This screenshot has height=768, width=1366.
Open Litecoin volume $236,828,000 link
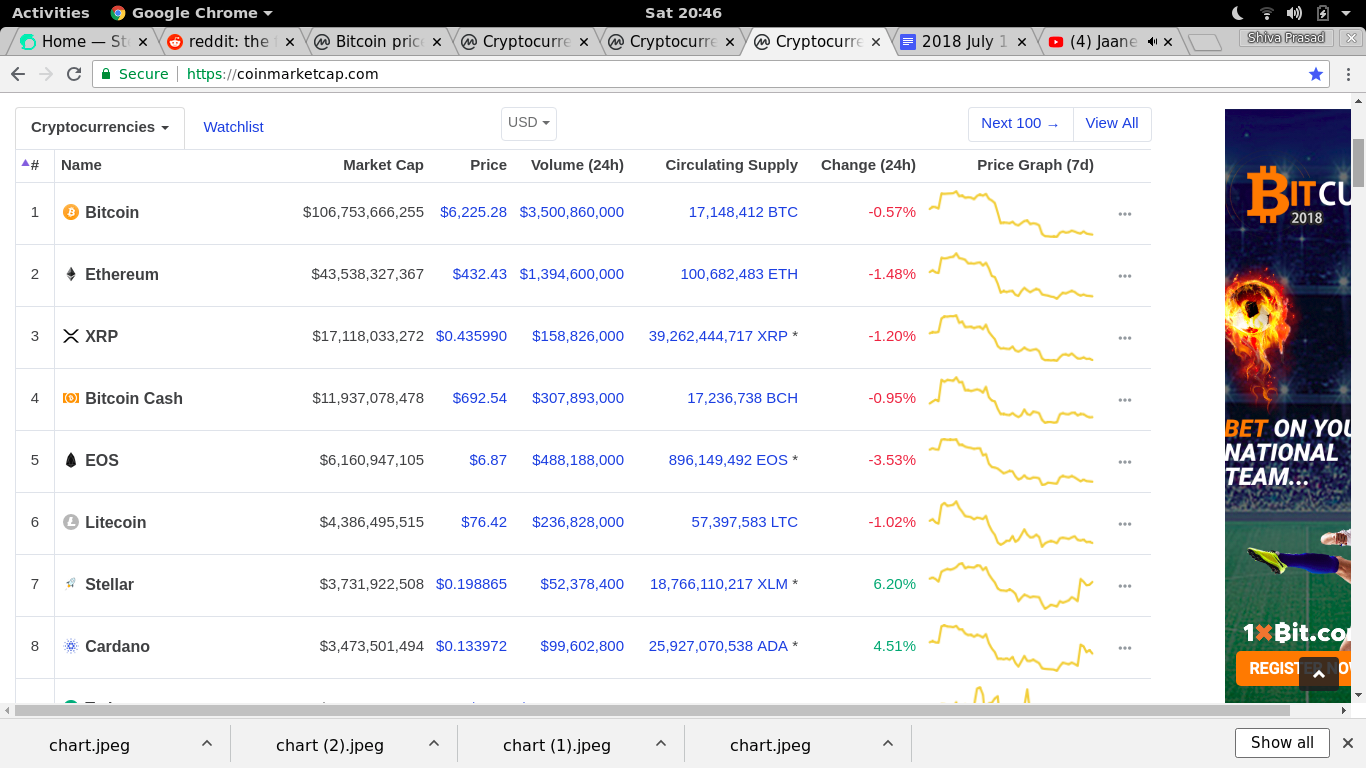point(578,522)
